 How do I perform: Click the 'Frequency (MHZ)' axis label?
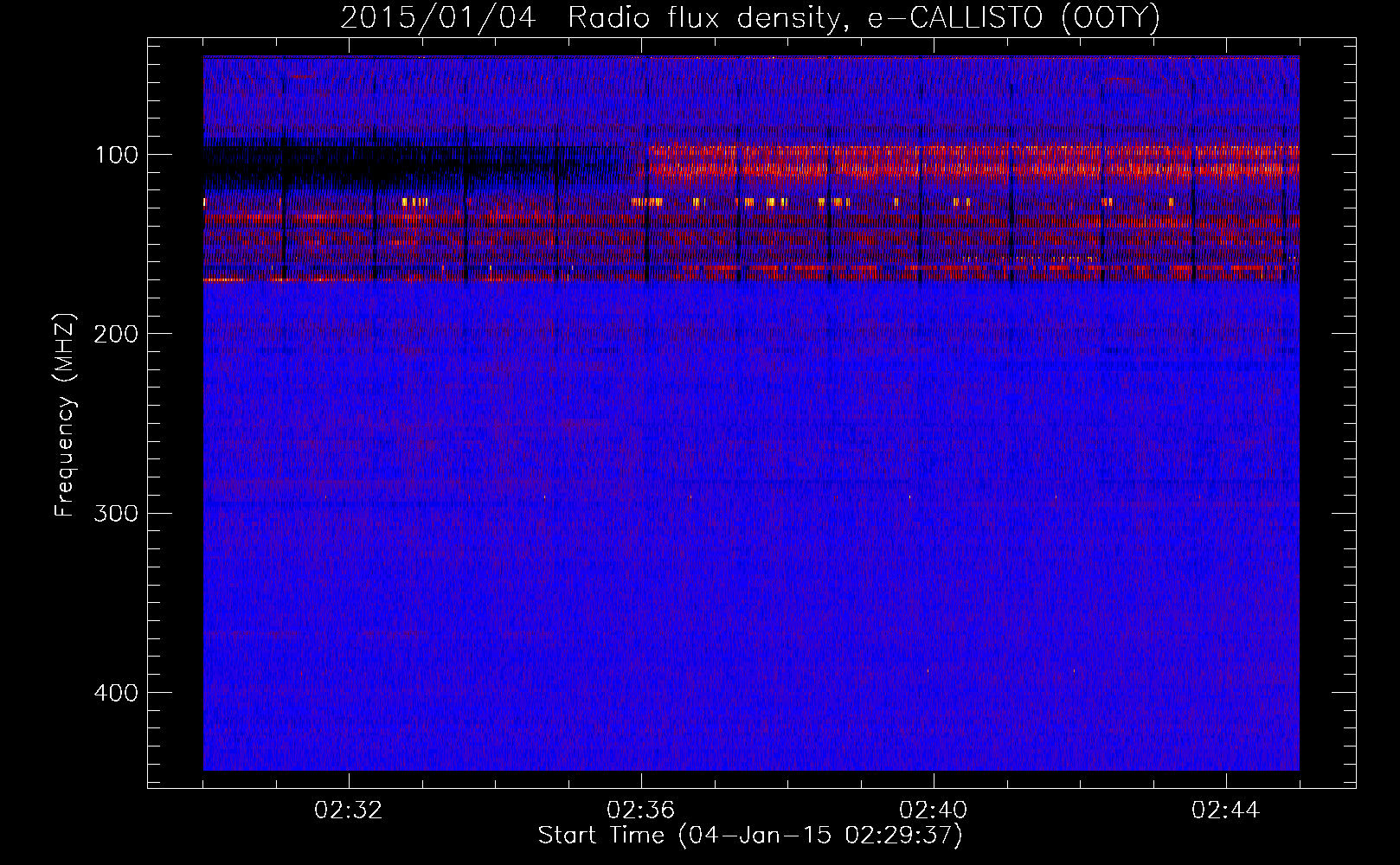coord(65,415)
